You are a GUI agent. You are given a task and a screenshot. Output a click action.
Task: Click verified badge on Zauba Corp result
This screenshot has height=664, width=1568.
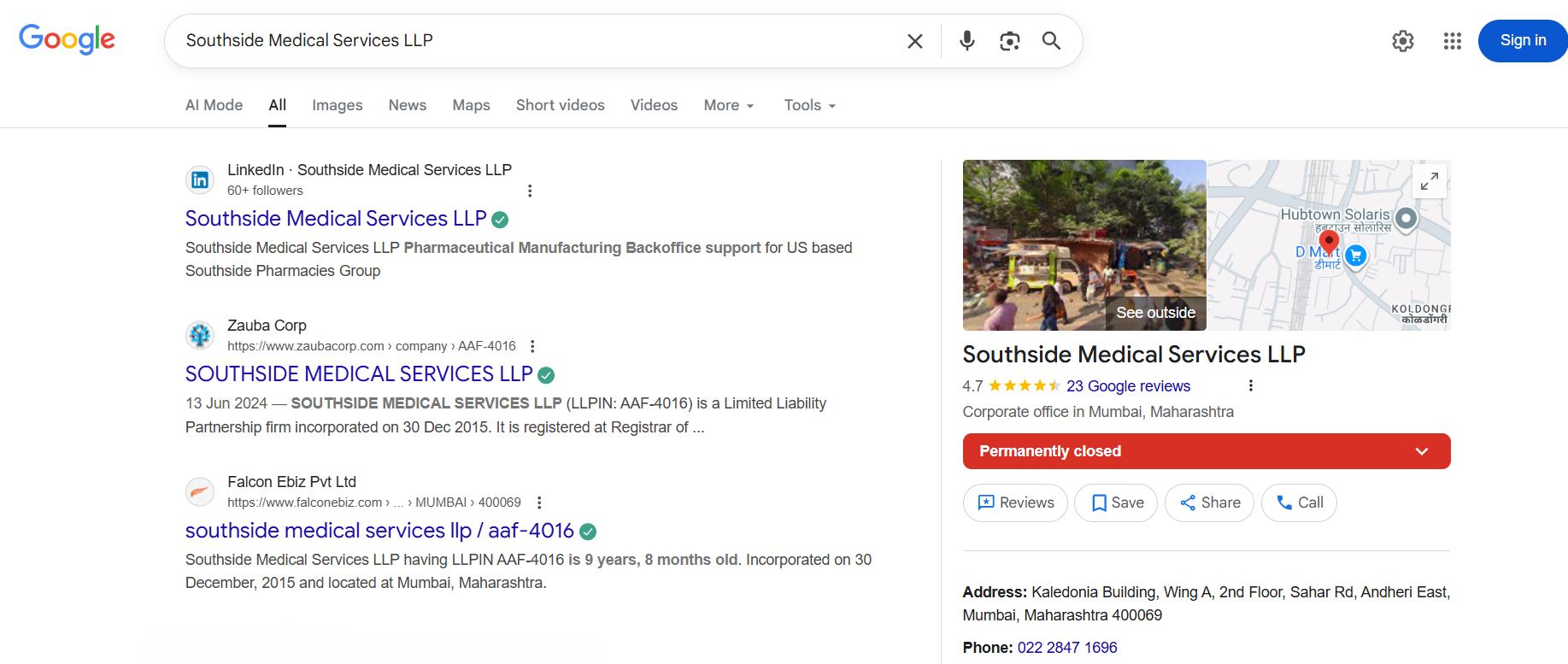click(x=547, y=375)
